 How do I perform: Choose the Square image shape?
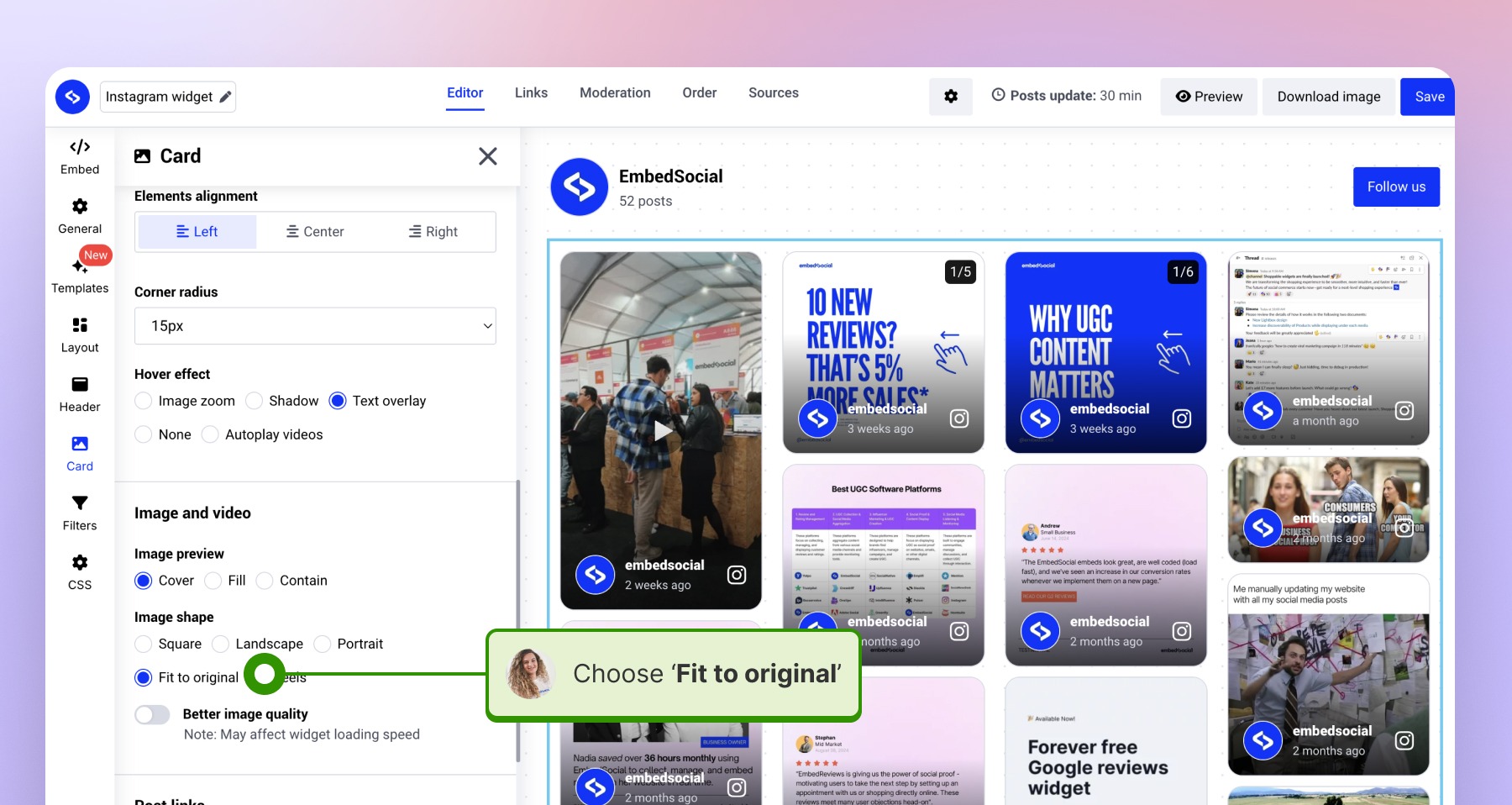(x=144, y=644)
